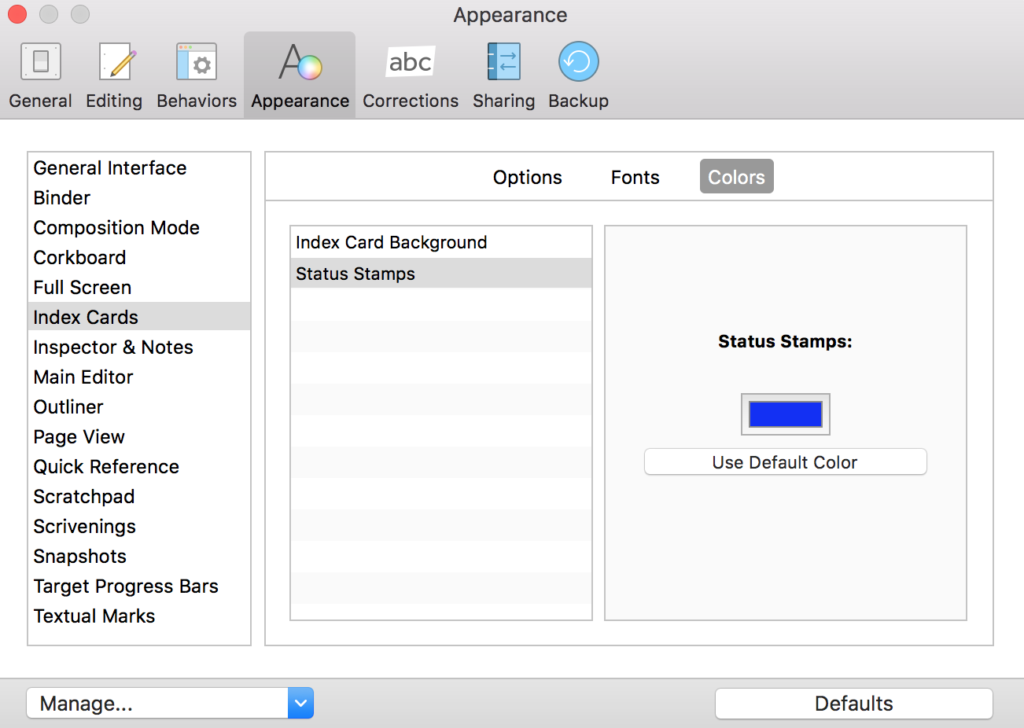Select the Status Stamps color item

coord(441,274)
